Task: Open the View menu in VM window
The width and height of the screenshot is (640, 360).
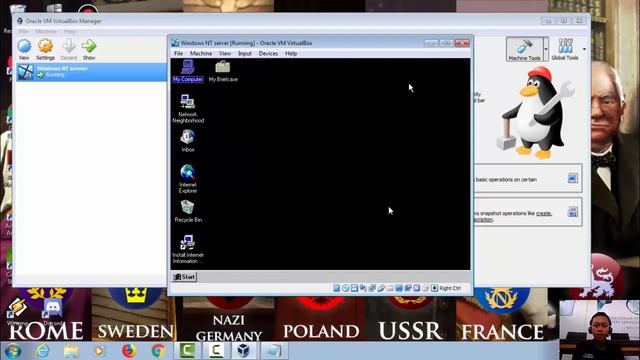Action: [225, 53]
